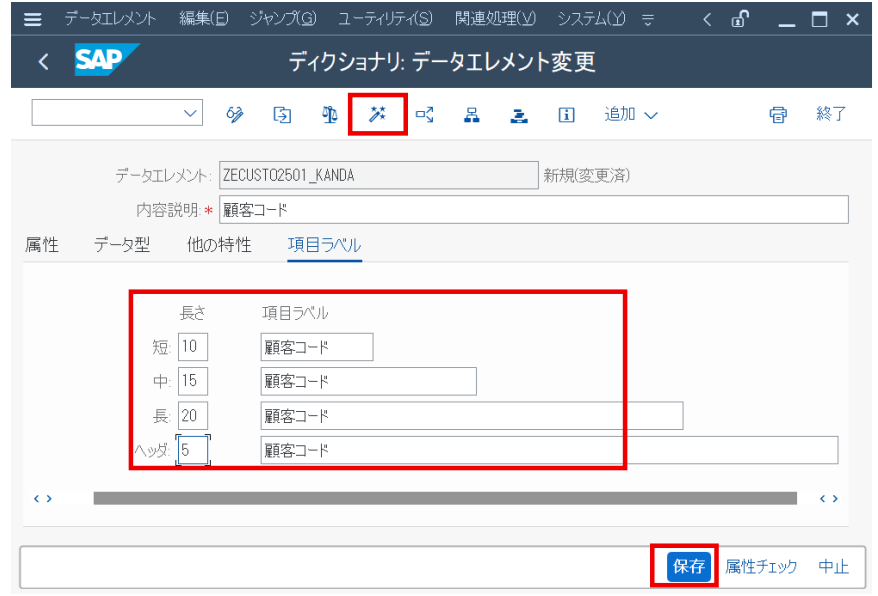
Task: Click the navigation window icon
Action: pyautogui.click(x=519, y=115)
